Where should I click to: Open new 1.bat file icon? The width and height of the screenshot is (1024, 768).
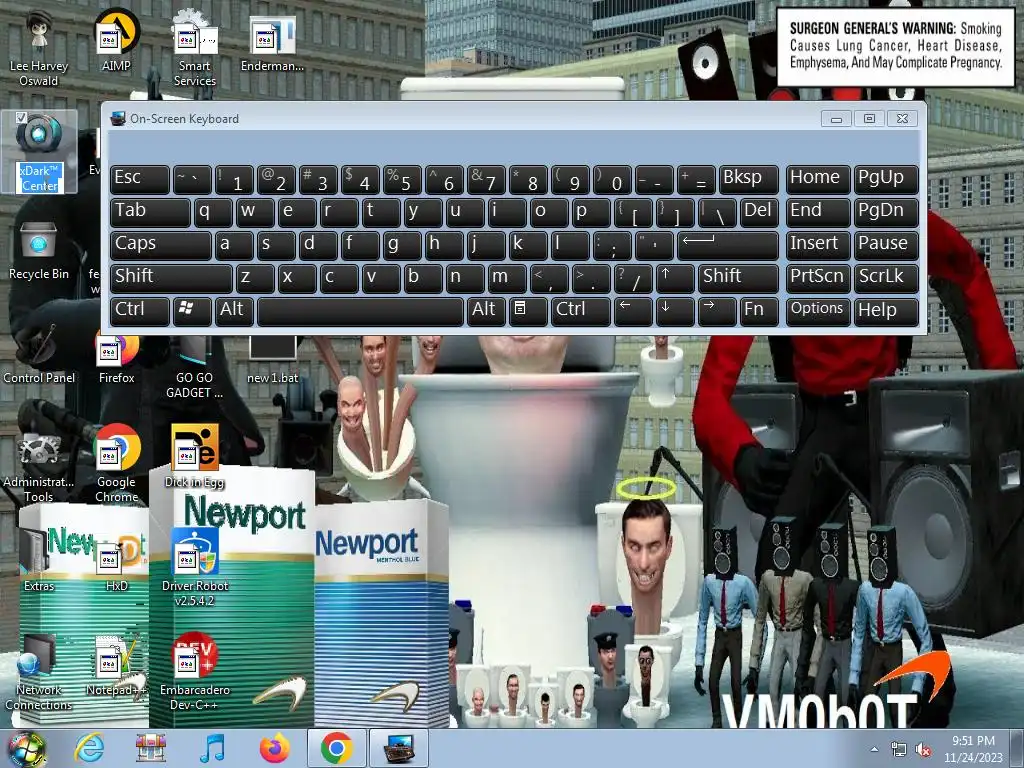(272, 360)
